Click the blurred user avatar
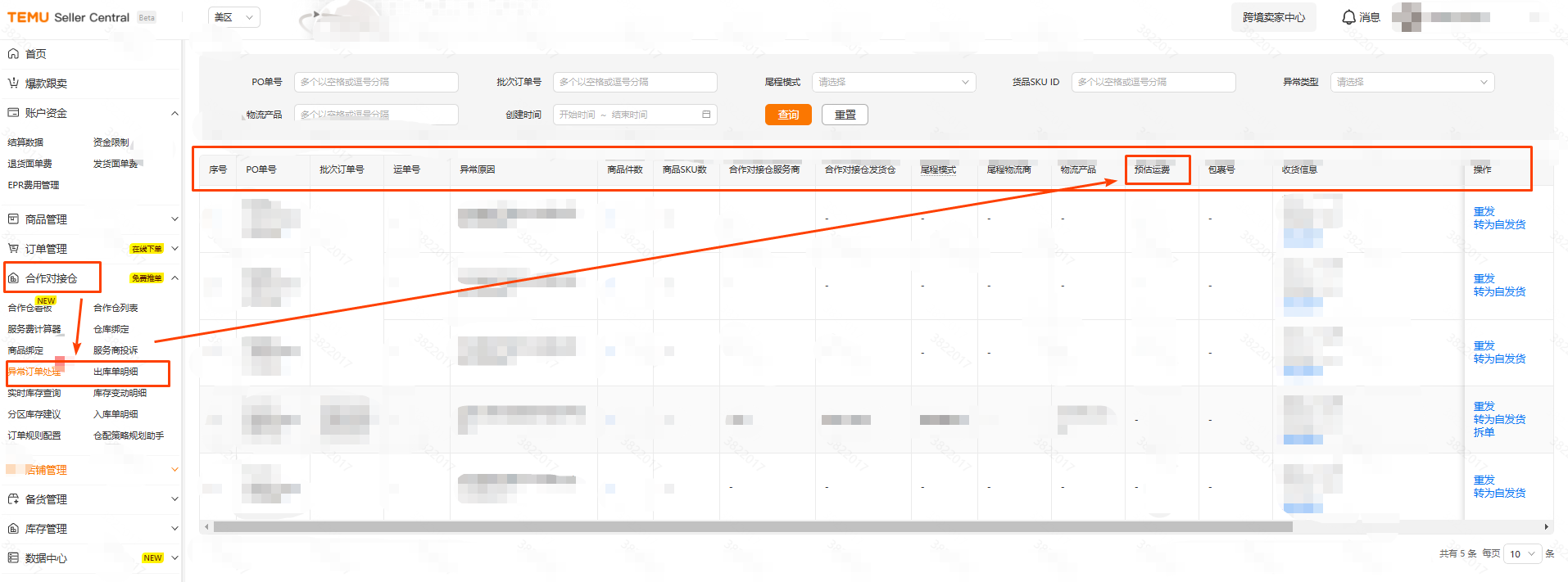The image size is (1568, 582). point(1406,17)
